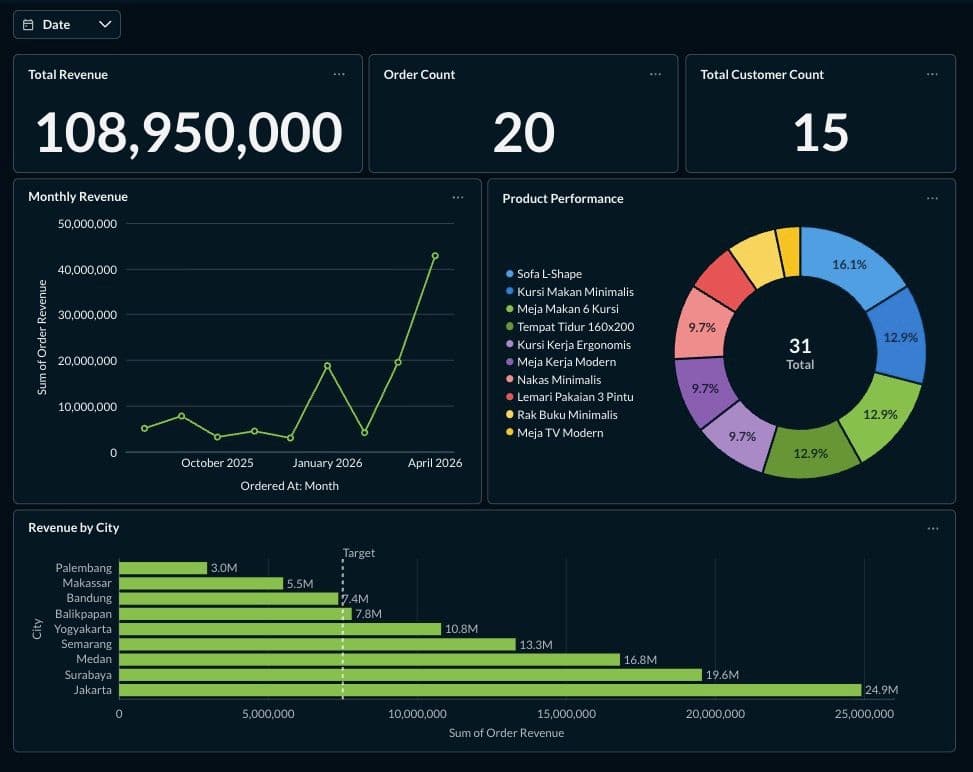The image size is (973, 772).
Task: Open the Order Count card ellipsis menu
Action: [x=655, y=74]
